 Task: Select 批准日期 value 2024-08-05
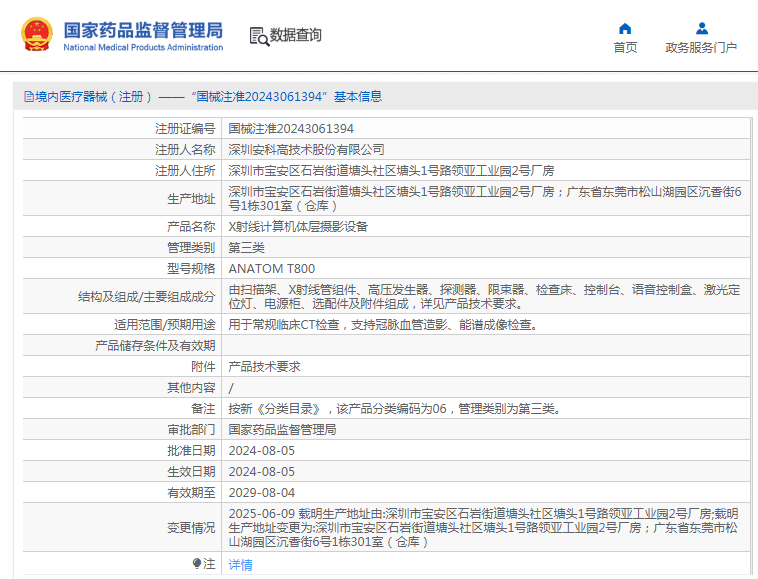pyautogui.click(x=262, y=450)
